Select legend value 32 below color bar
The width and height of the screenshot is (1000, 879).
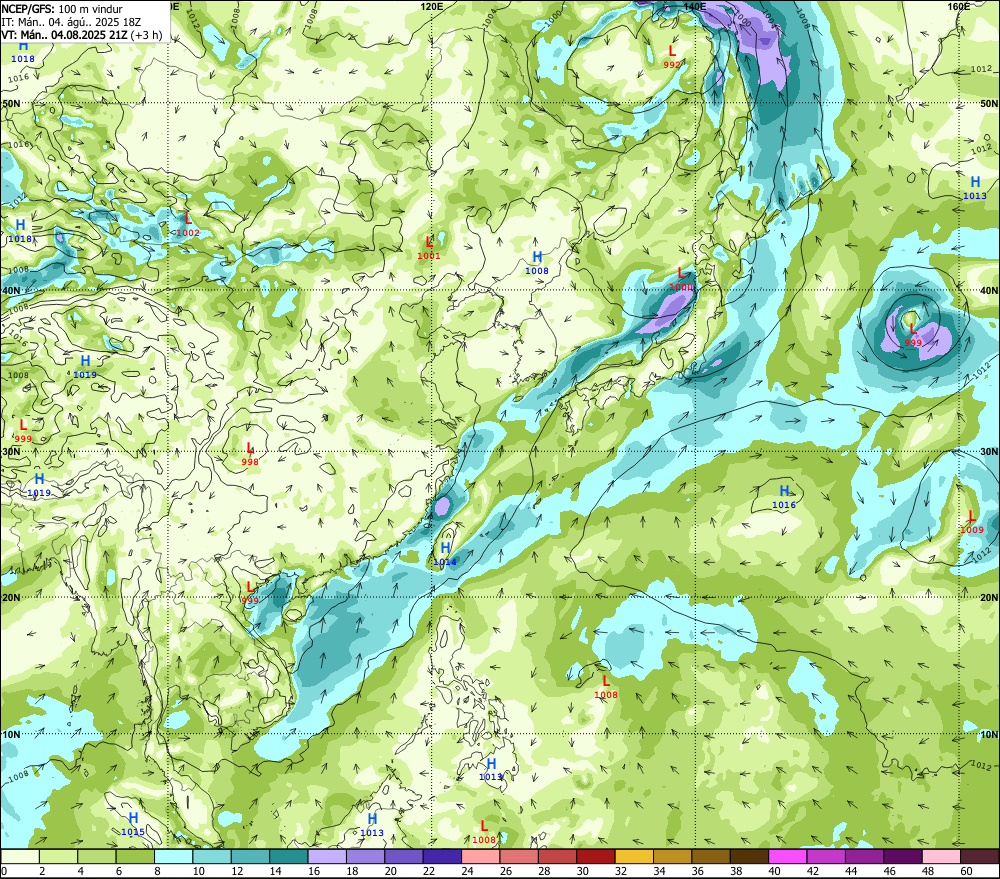coord(621,871)
